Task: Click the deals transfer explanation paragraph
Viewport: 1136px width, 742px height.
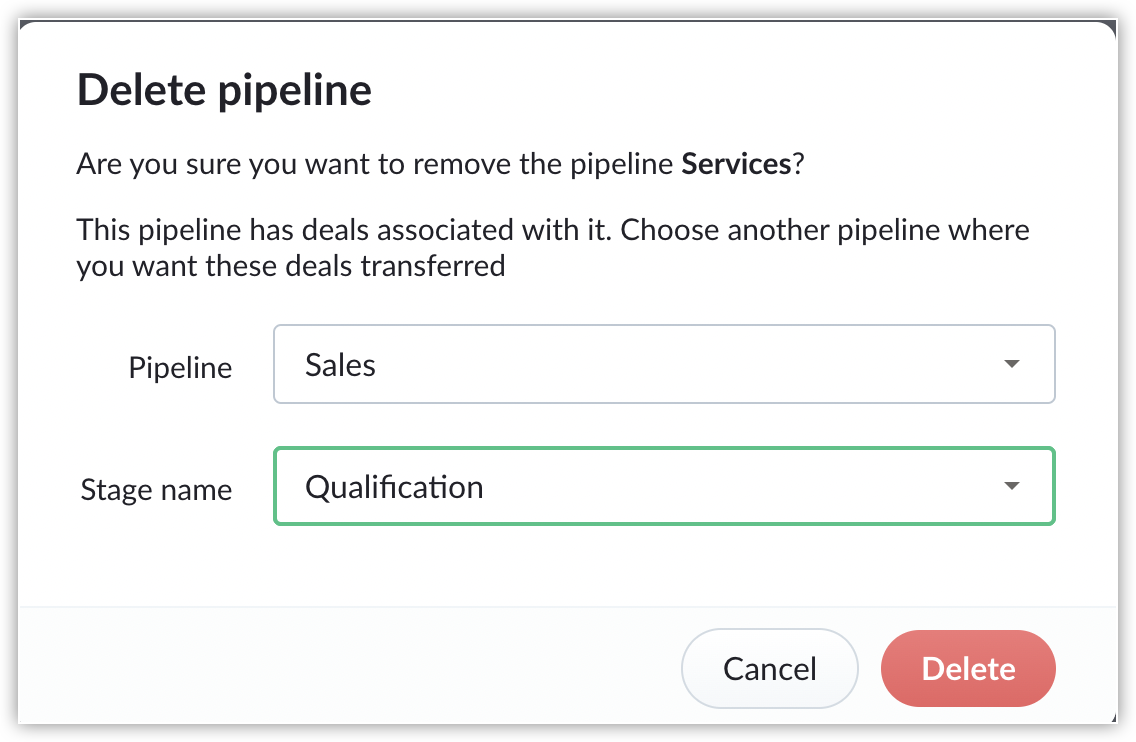Action: click(552, 248)
